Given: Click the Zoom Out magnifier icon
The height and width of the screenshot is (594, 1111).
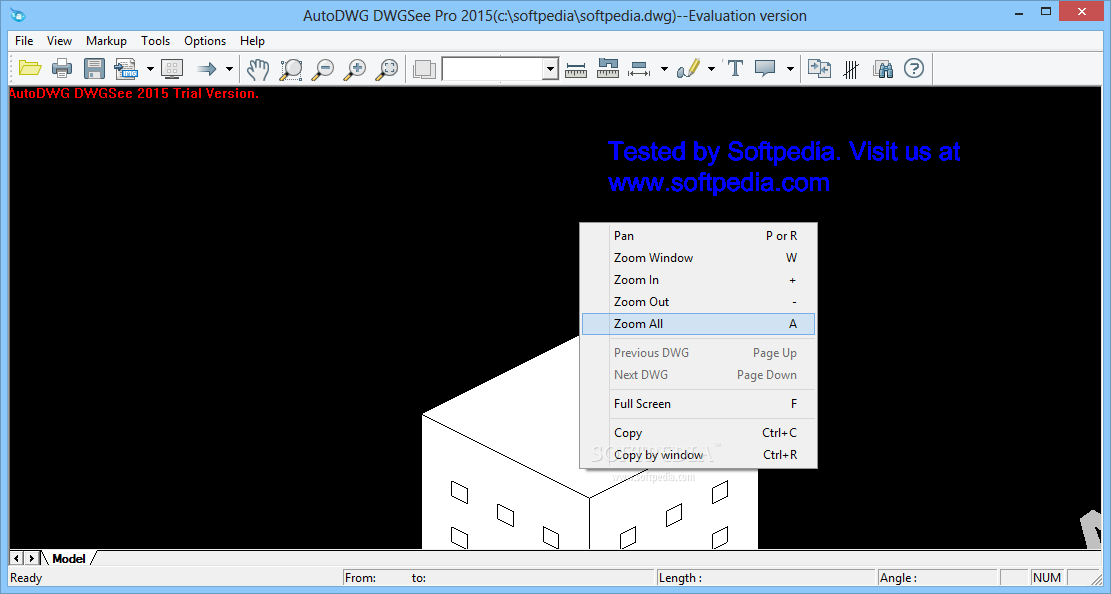Looking at the screenshot, I should click(x=323, y=69).
